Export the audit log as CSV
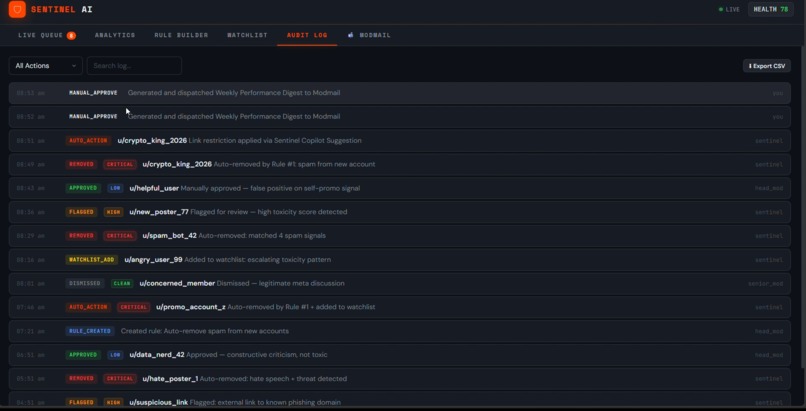The height and width of the screenshot is (411, 806). (766, 66)
